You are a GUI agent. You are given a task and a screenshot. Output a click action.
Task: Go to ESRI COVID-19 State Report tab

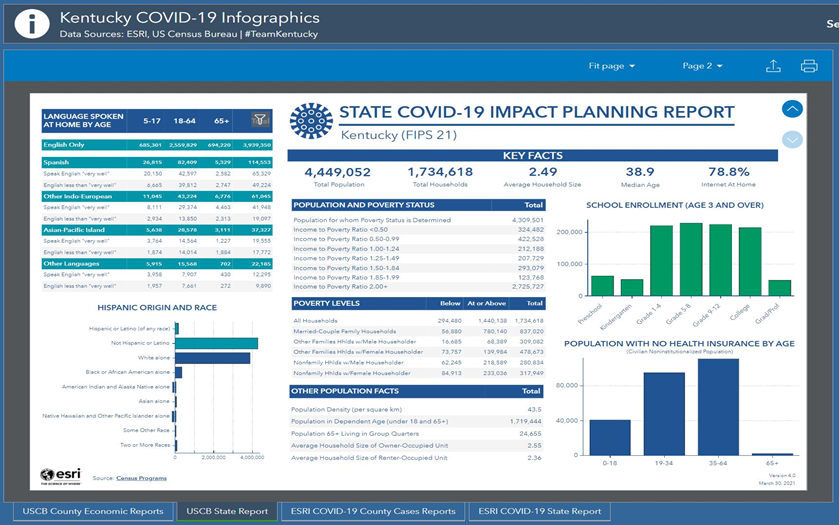(x=538, y=511)
